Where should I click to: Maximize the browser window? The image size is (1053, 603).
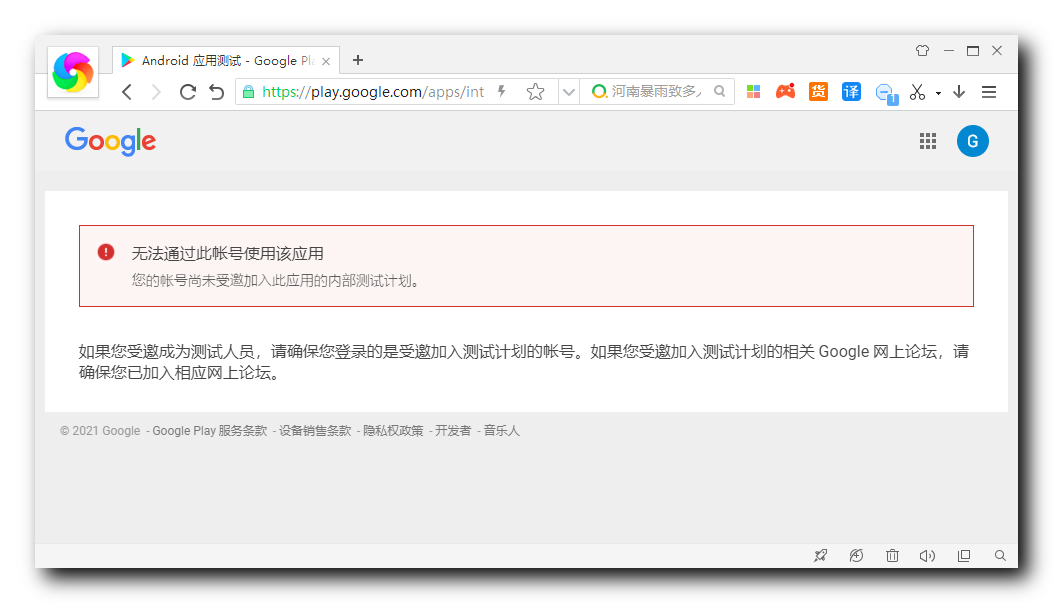click(972, 50)
